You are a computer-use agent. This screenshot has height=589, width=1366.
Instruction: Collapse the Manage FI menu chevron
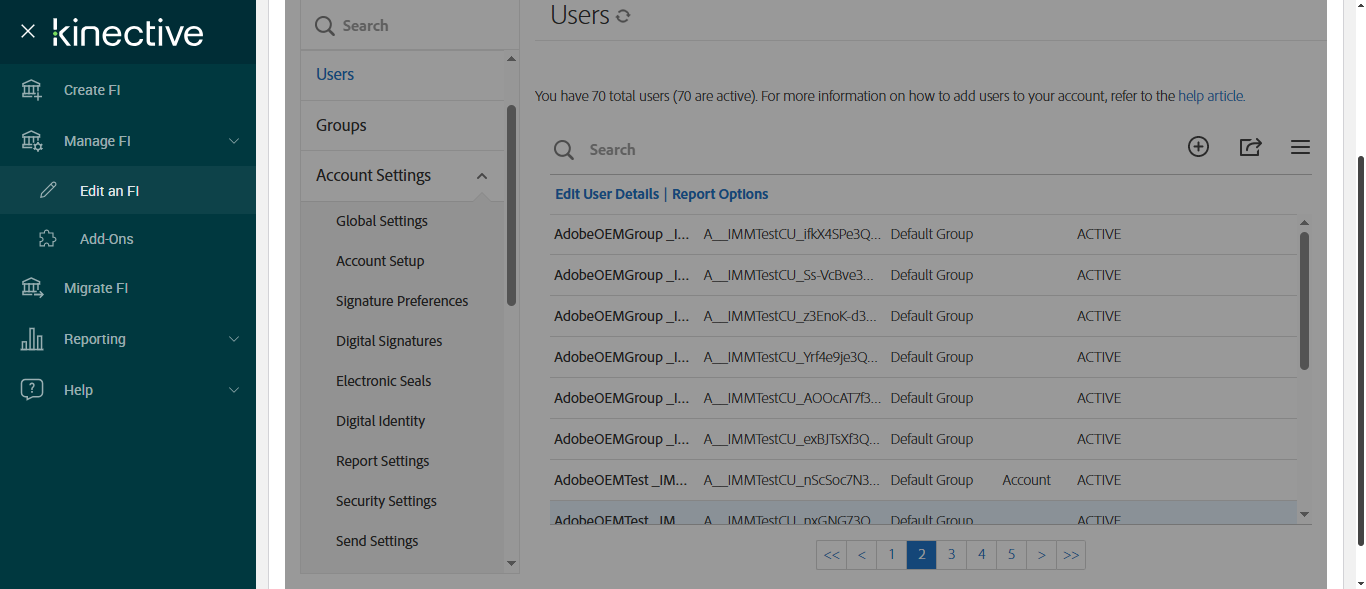[x=234, y=141]
